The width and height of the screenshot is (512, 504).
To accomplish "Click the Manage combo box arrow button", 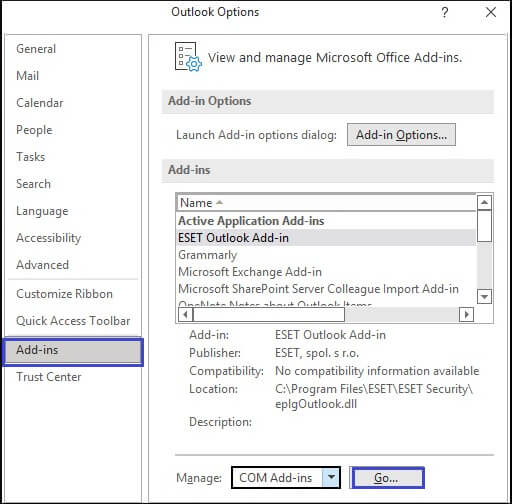I will tap(331, 477).
